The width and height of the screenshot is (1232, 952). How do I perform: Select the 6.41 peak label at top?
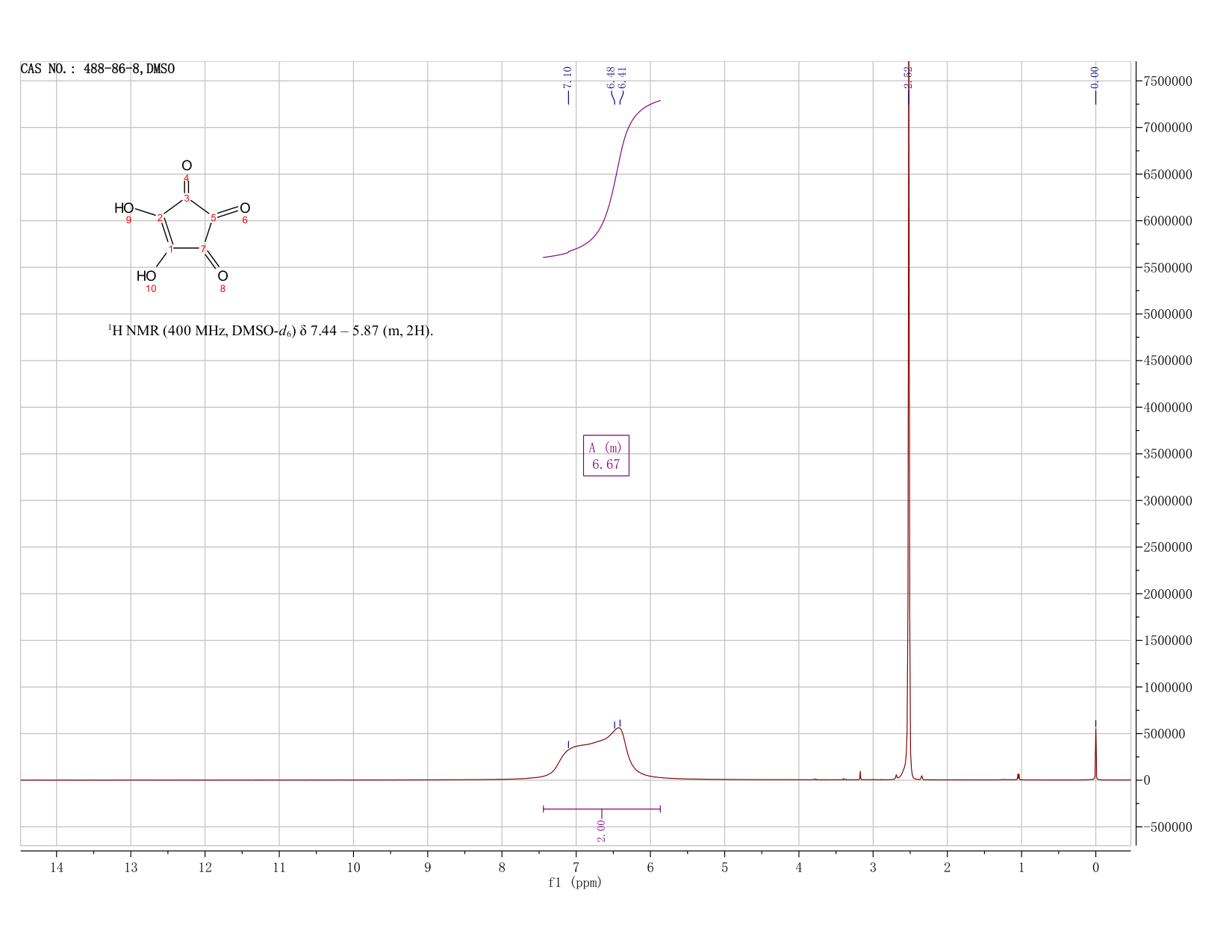click(622, 77)
